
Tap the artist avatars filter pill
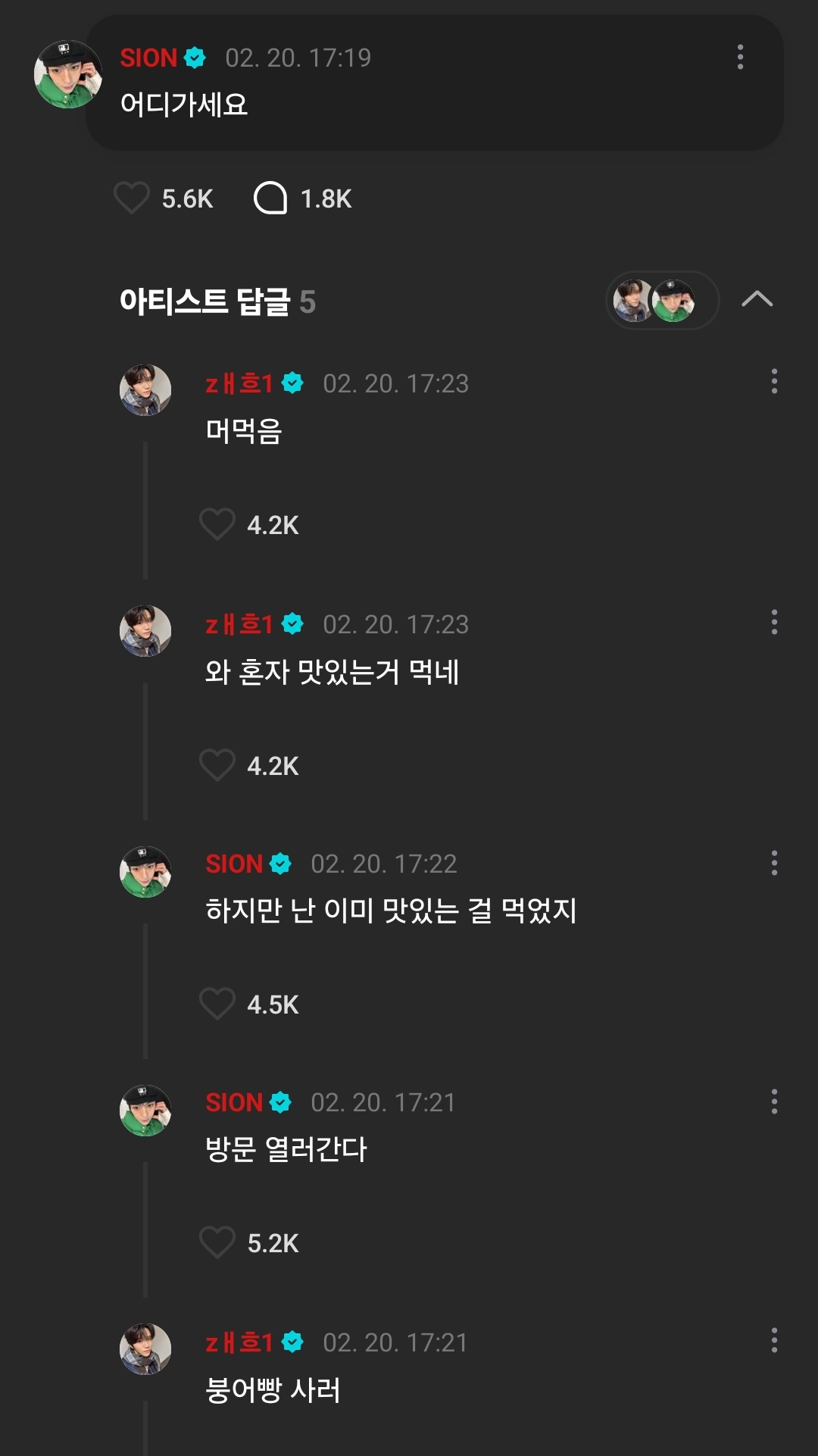pyautogui.click(x=662, y=301)
